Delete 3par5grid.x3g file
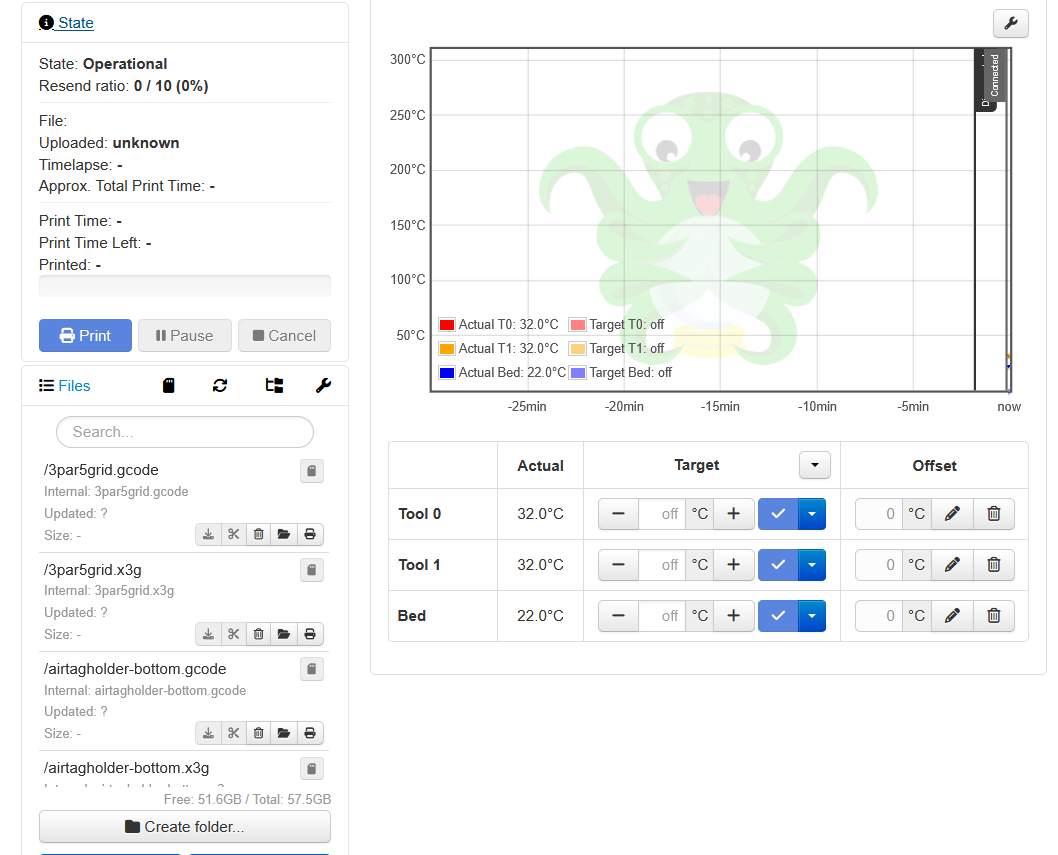1058x855 pixels. click(258, 634)
